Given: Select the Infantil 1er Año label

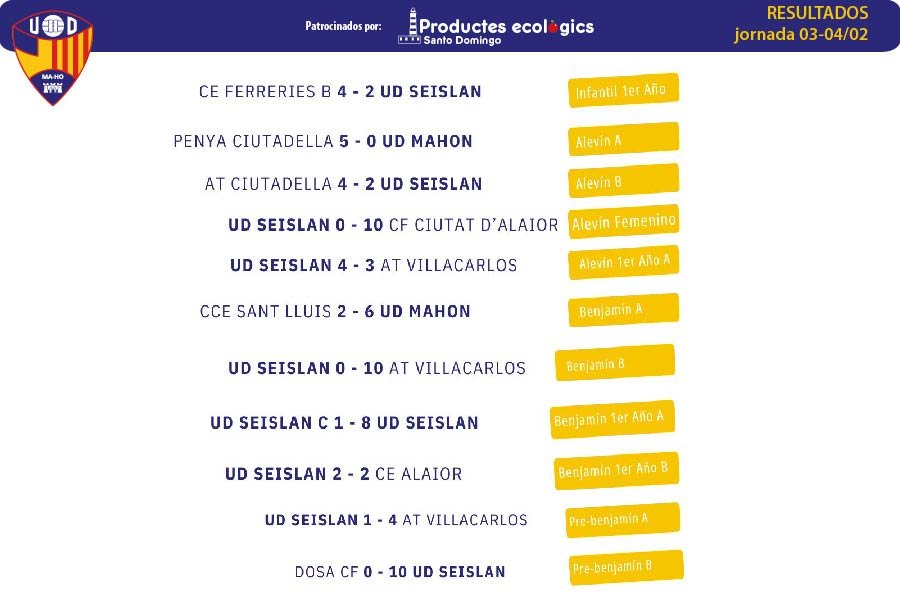Looking at the screenshot, I should click(623, 90).
